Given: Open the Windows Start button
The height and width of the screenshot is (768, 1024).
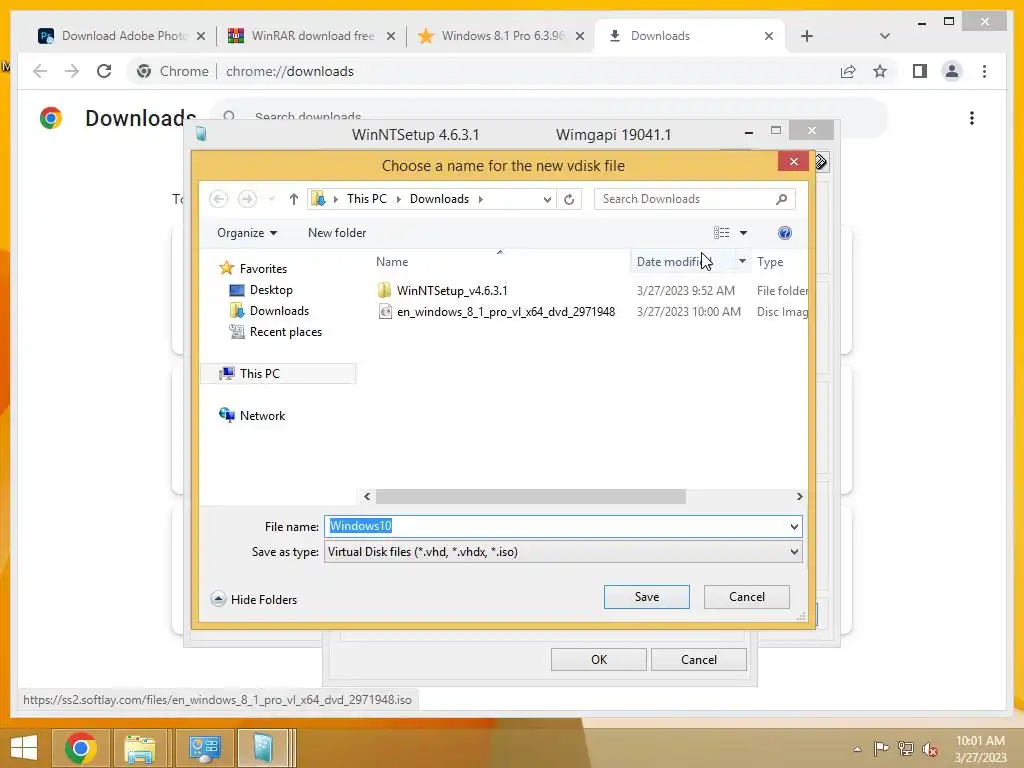Looking at the screenshot, I should click(x=24, y=748).
